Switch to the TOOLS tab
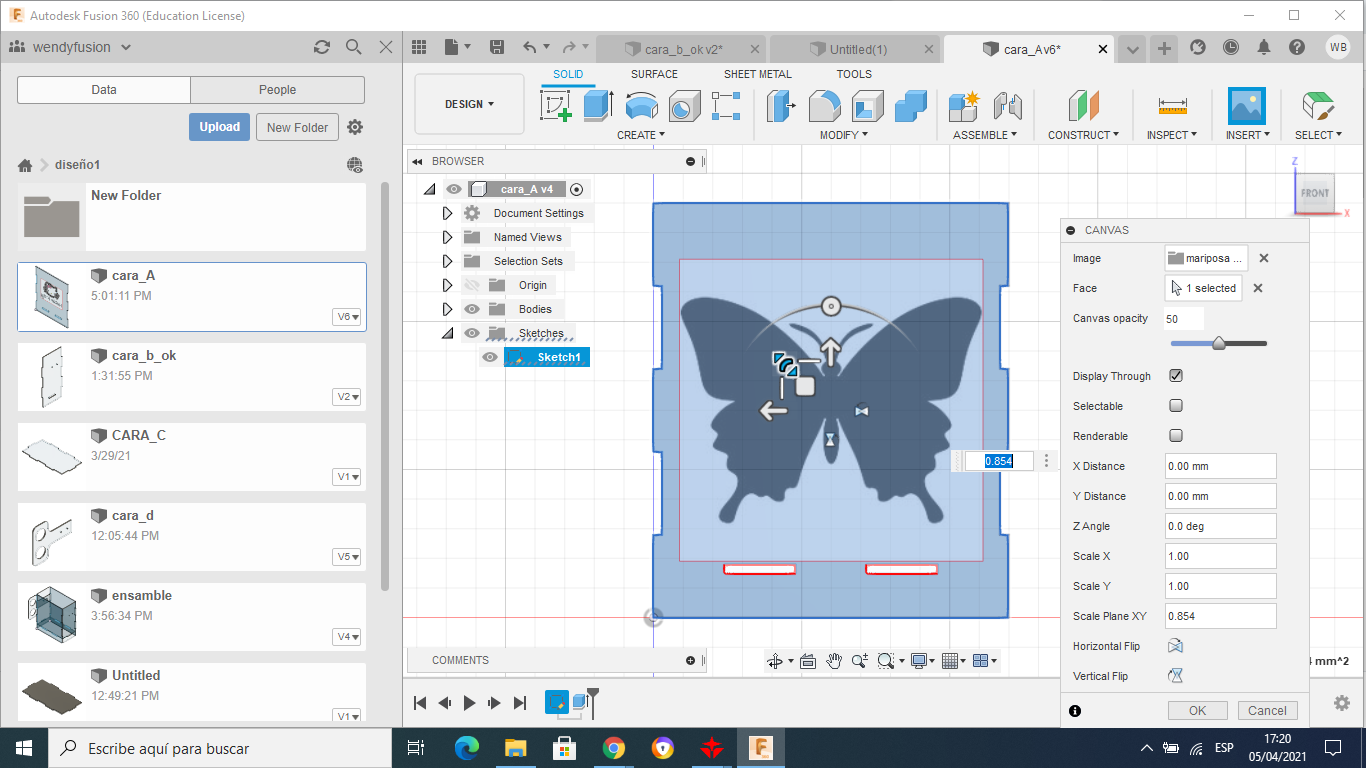 point(854,74)
